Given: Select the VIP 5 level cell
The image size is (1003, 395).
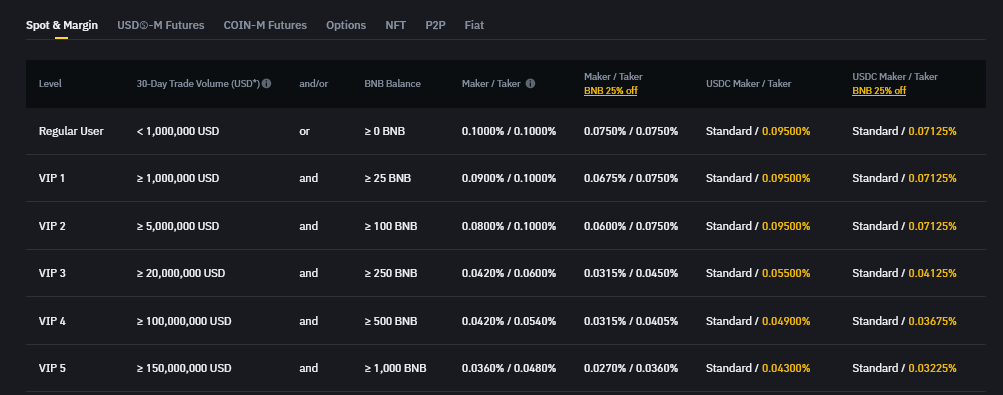Looking at the screenshot, I should (52, 368).
